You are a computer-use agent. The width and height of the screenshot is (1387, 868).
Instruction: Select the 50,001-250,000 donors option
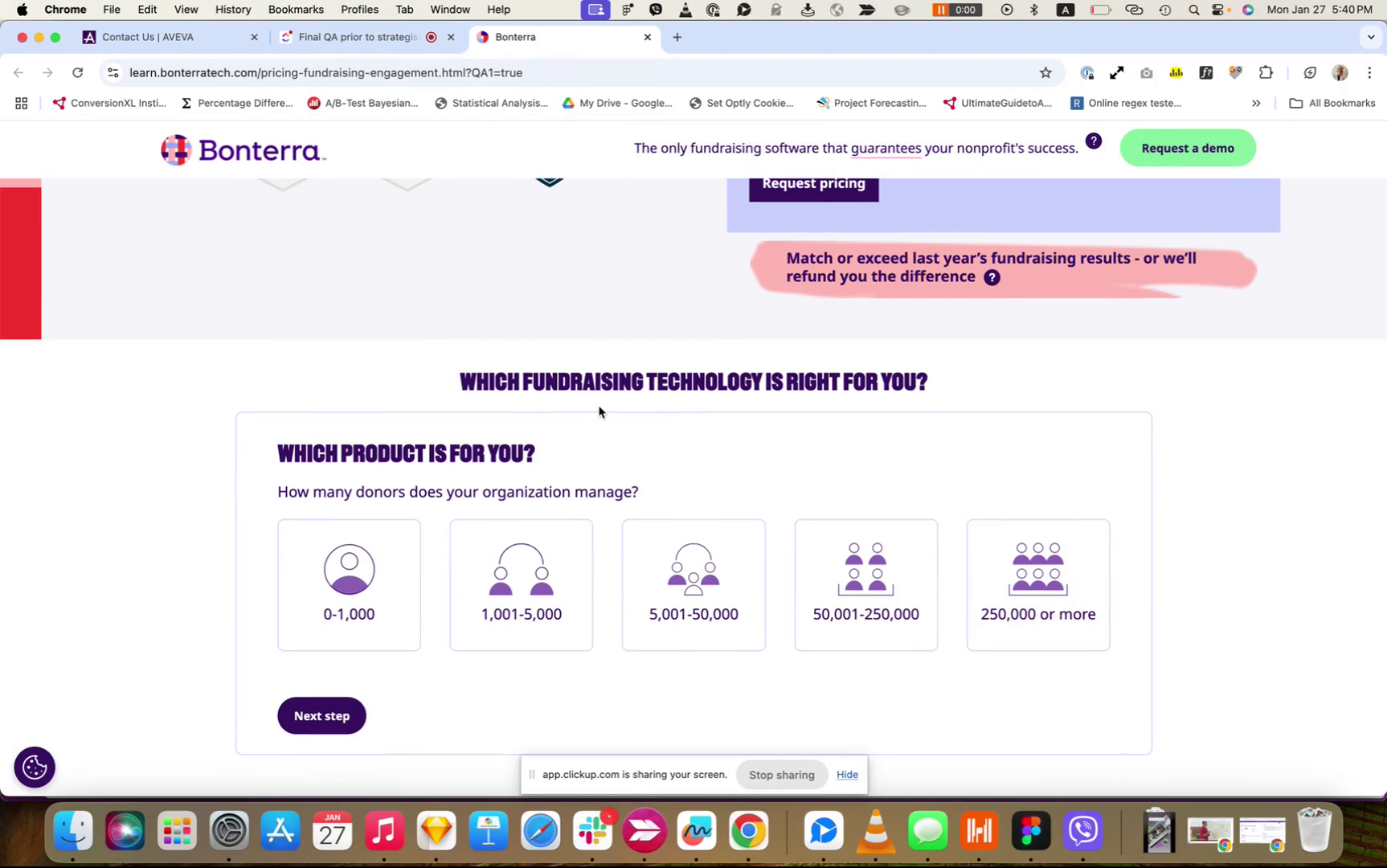865,584
